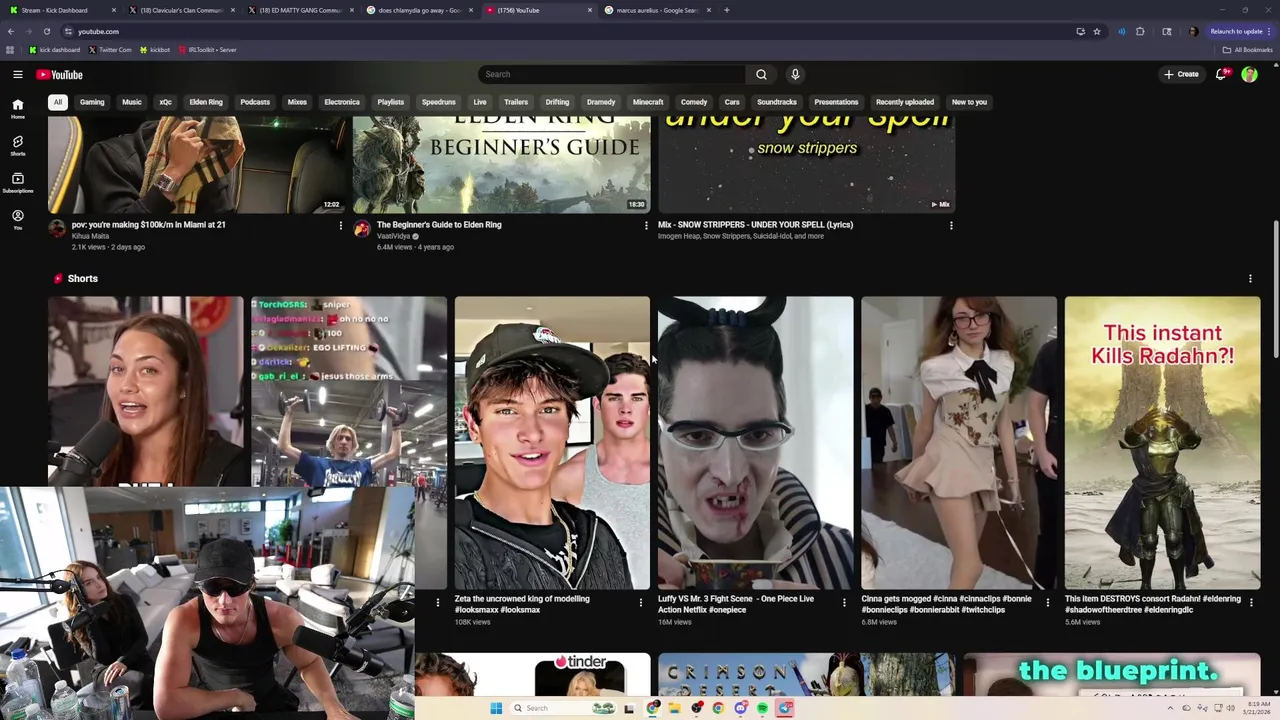Image resolution: width=1280 pixels, height=720 pixels.
Task: Switch to marcus aurelius Google Search tab
Action: tap(656, 10)
